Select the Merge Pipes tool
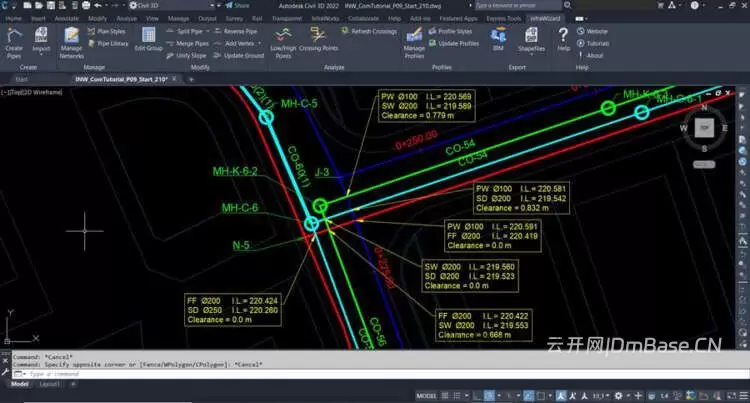The image size is (750, 403). coord(188,44)
